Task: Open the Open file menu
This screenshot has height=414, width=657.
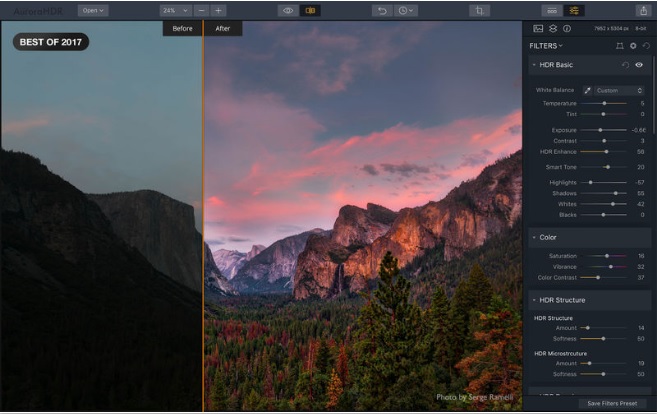Action: [x=94, y=10]
